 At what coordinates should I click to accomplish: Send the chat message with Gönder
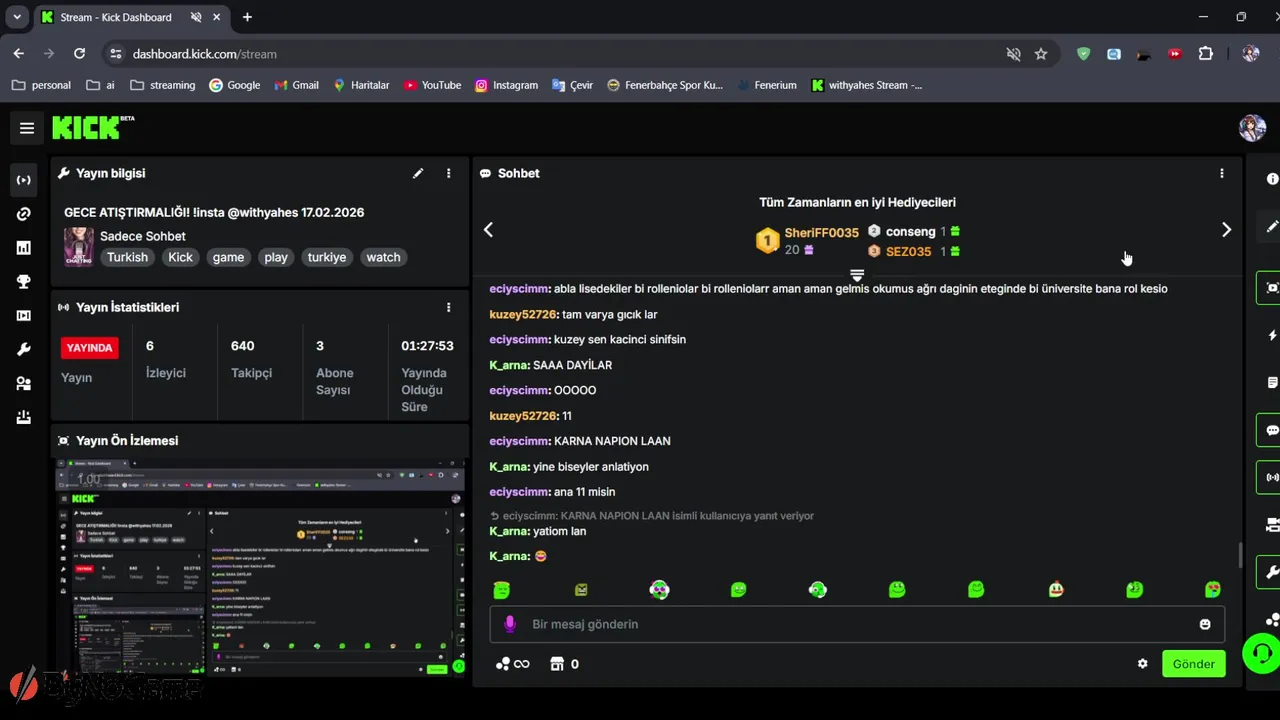point(1194,664)
